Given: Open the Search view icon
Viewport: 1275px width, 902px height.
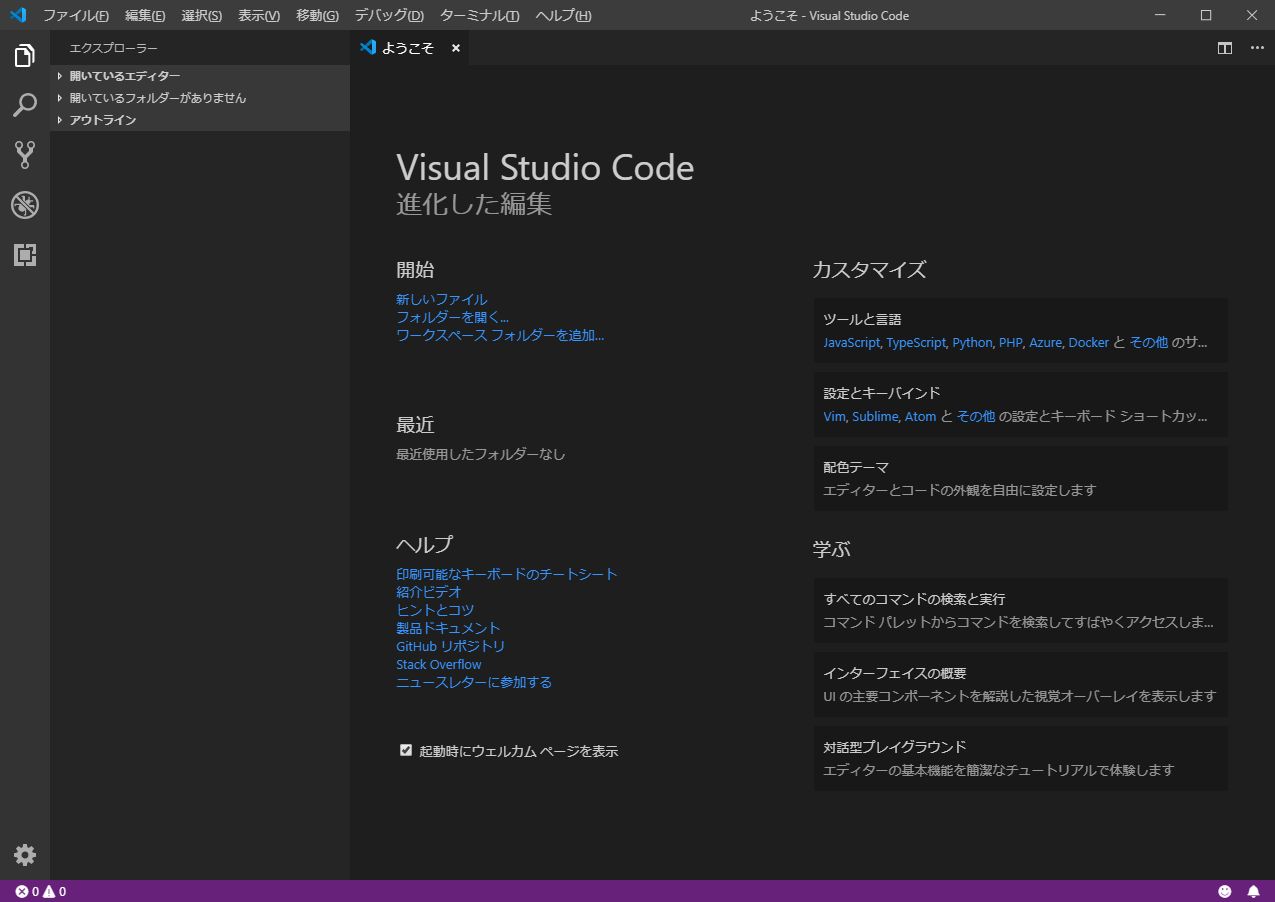Looking at the screenshot, I should [25, 105].
